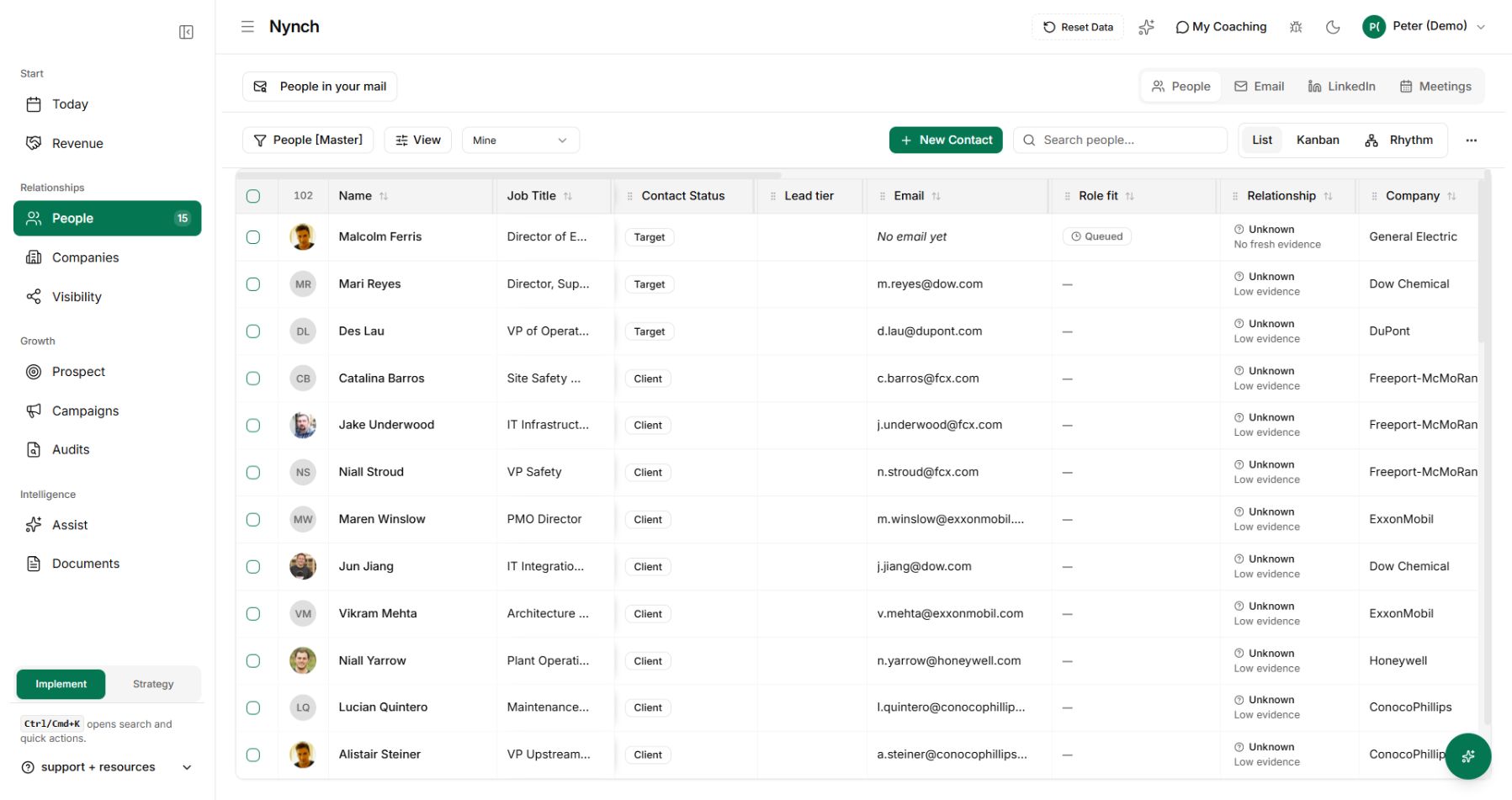Expand the Peter (Demo) account chevron
The height and width of the screenshot is (800, 1512).
(x=1481, y=27)
